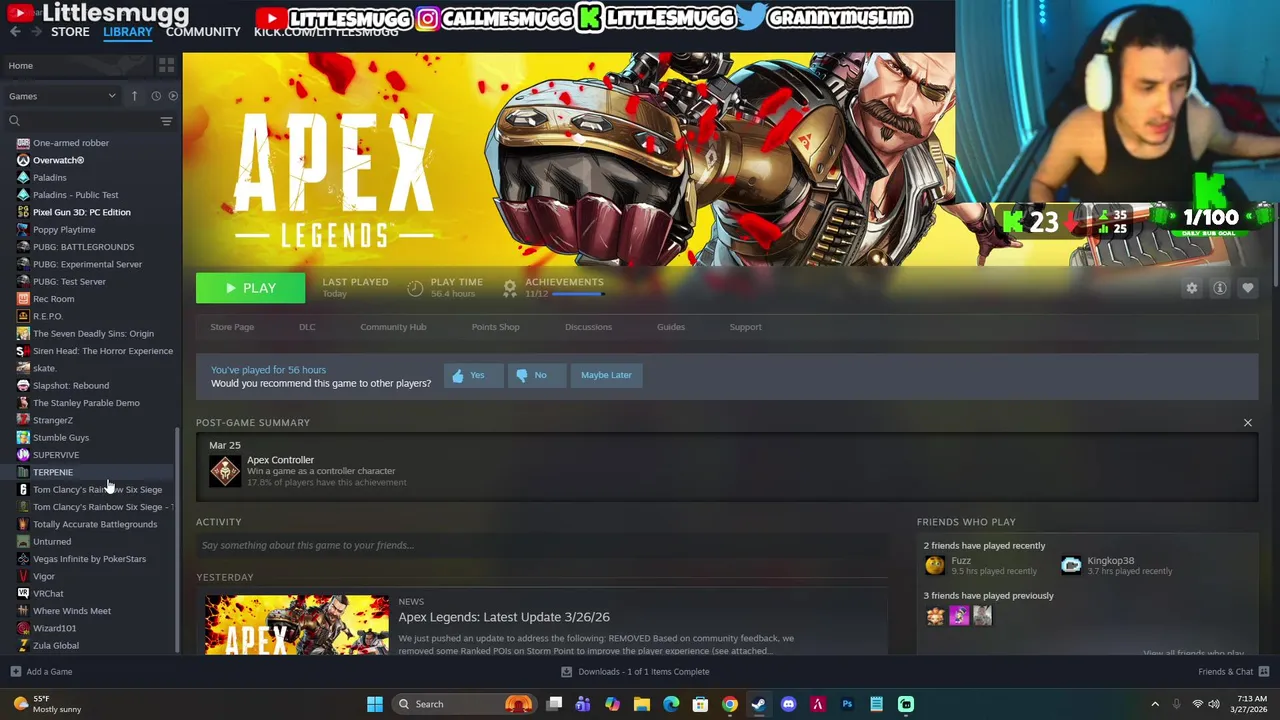Click the Apex news thumbnail image
Viewport: 1280px width, 720px height.
point(297,625)
